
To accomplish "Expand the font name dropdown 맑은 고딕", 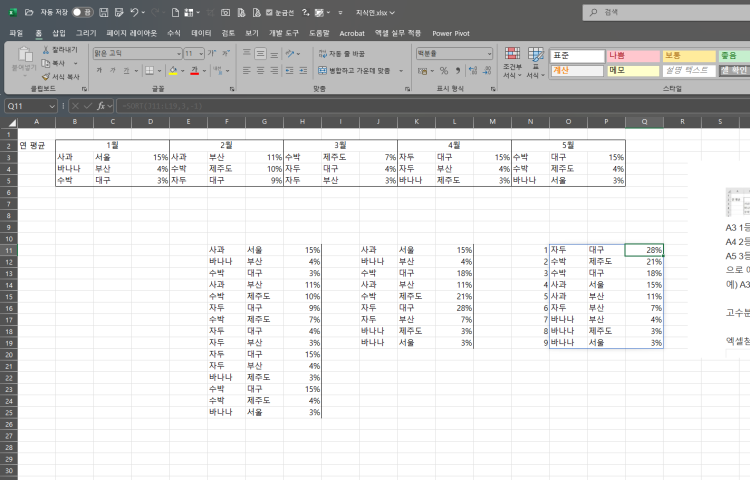I will 180,54.
